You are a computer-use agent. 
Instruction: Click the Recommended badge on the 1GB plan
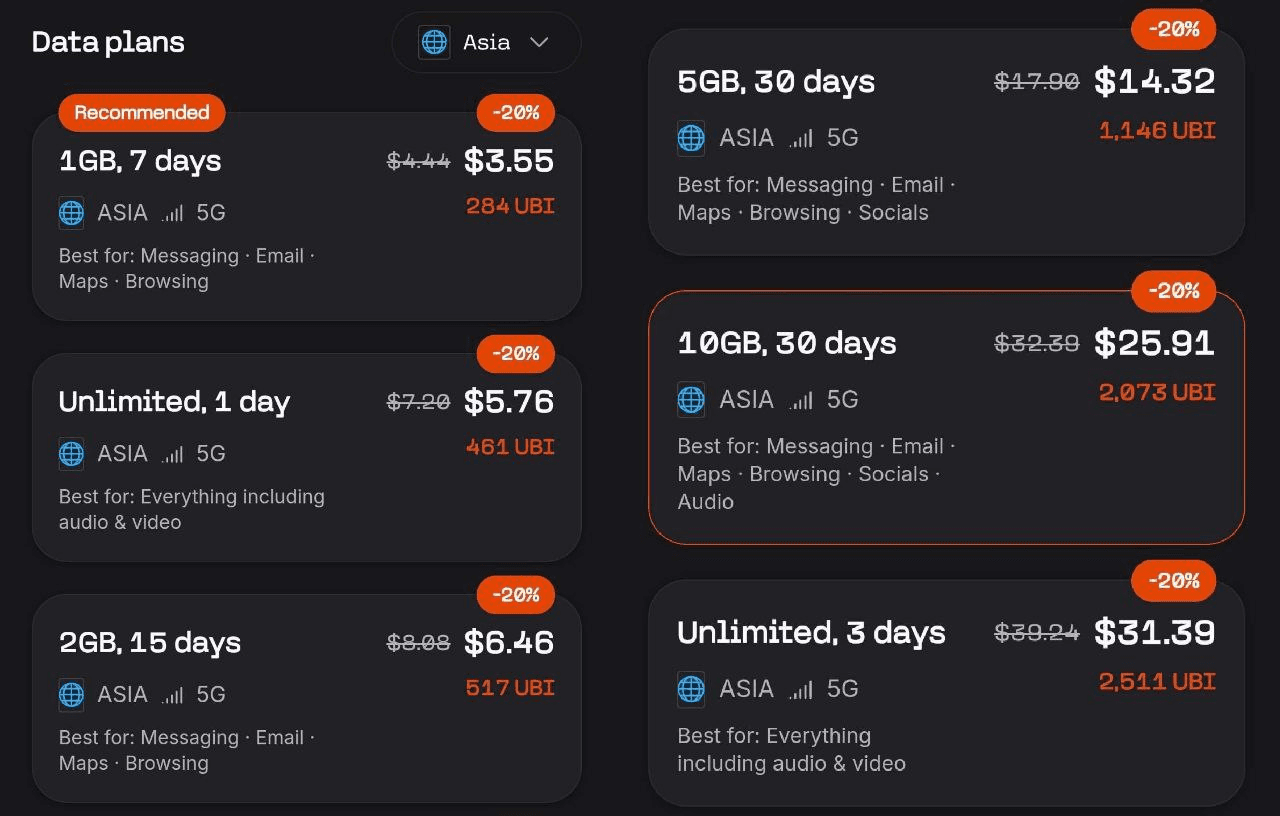tap(142, 112)
